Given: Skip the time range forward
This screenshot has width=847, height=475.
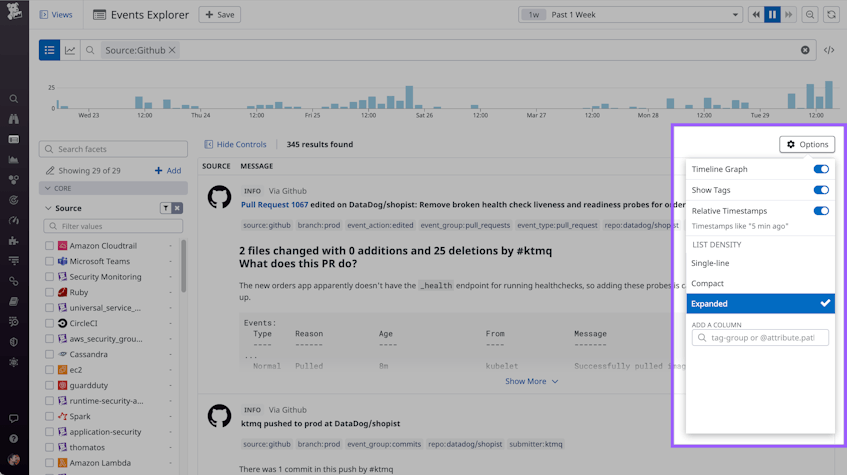Looking at the screenshot, I should [x=789, y=15].
